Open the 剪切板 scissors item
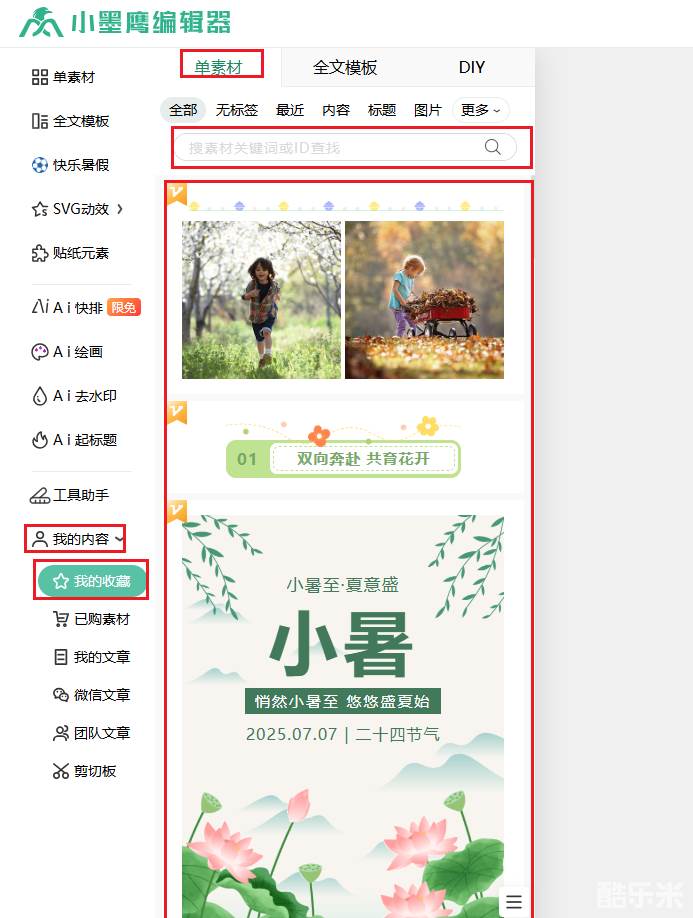 click(84, 771)
